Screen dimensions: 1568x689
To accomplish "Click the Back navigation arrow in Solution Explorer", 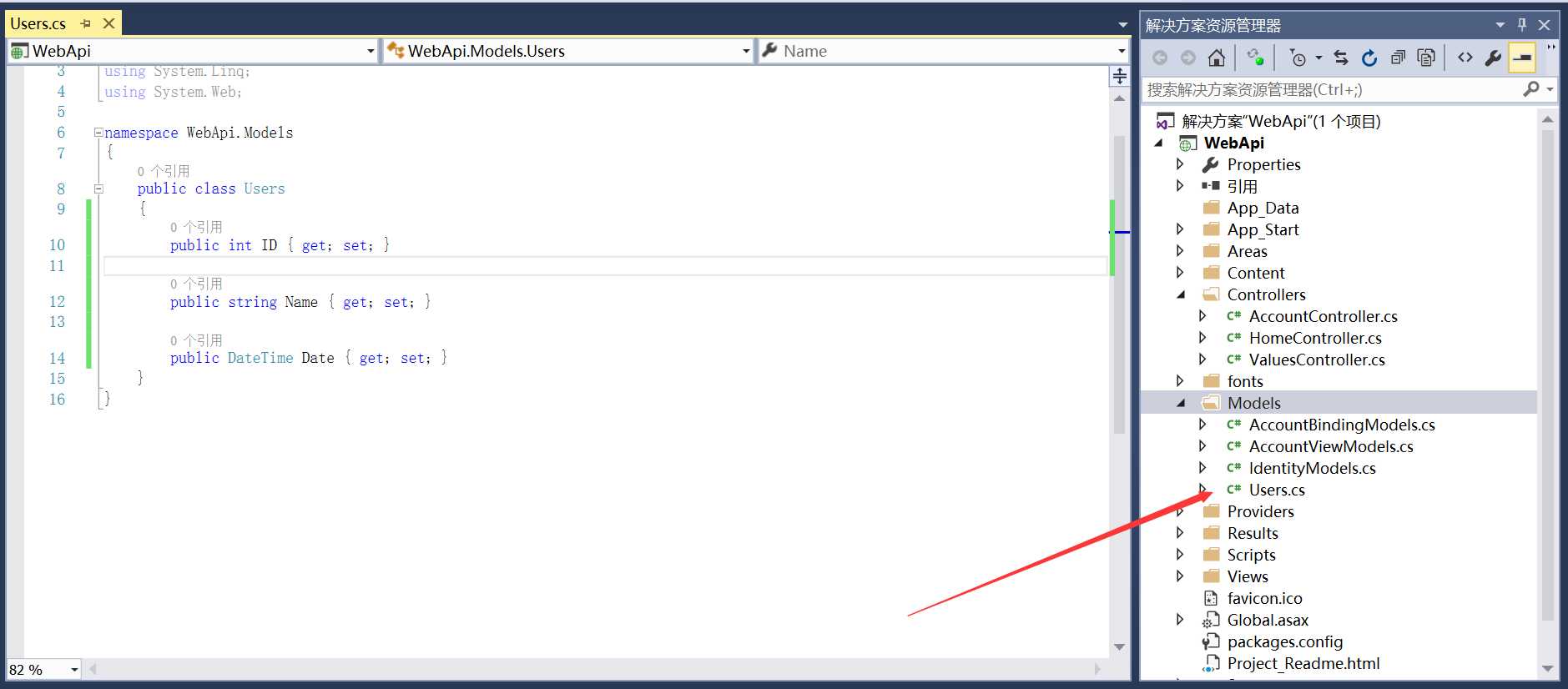I will 1160,58.
